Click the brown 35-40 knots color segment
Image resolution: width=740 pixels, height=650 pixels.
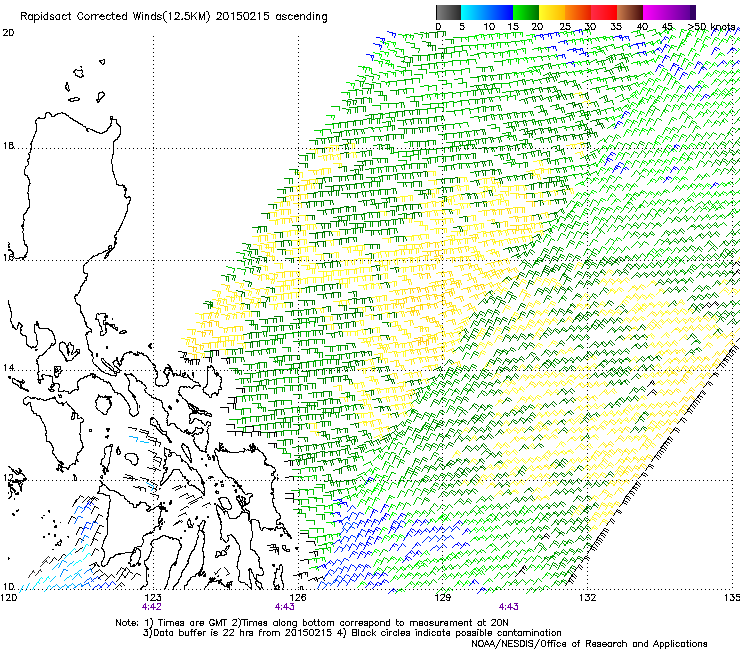pyautogui.click(x=630, y=12)
